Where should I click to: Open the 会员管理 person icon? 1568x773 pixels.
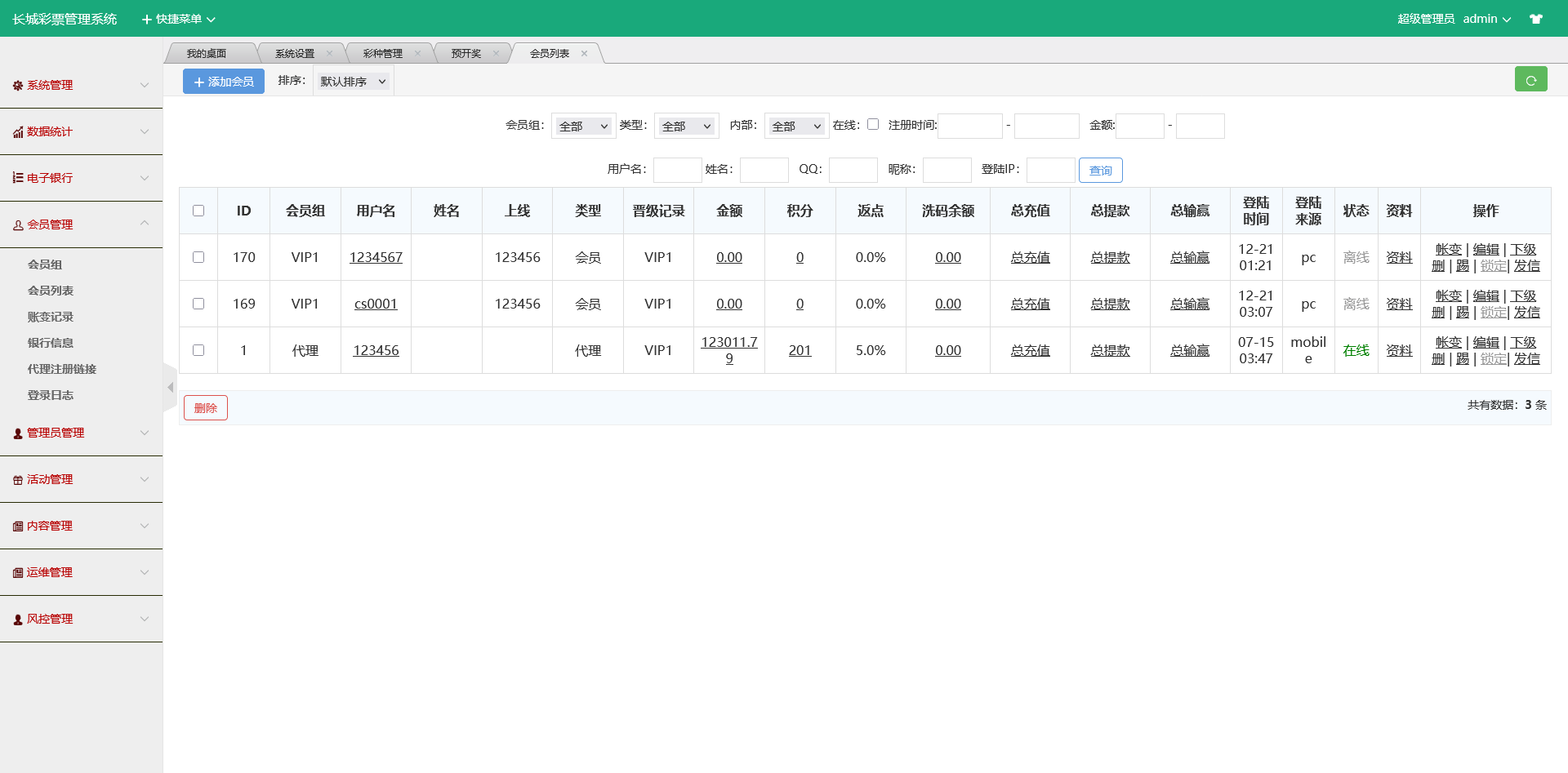click(x=16, y=224)
